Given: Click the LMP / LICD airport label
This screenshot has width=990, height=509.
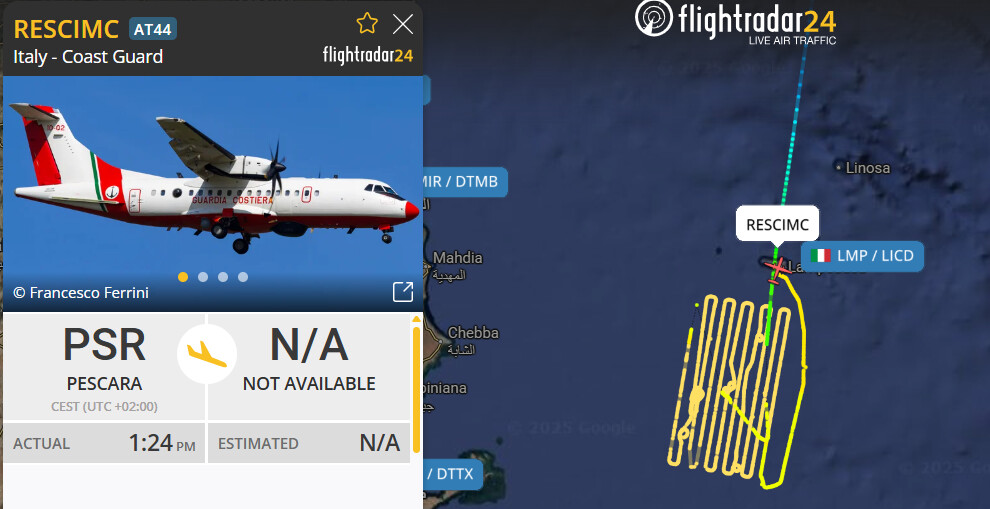Looking at the screenshot, I should (862, 256).
